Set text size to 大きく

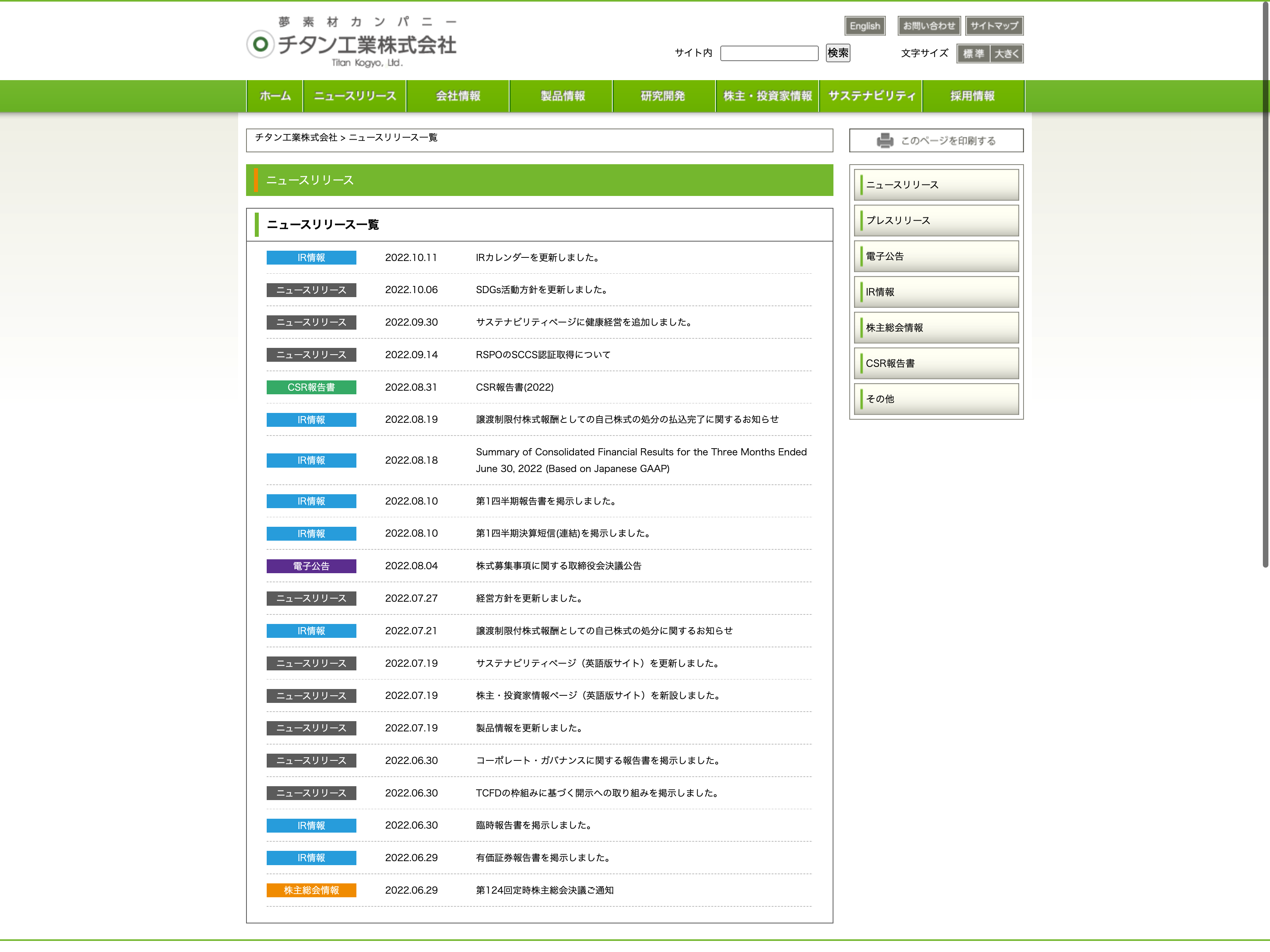click(1006, 54)
